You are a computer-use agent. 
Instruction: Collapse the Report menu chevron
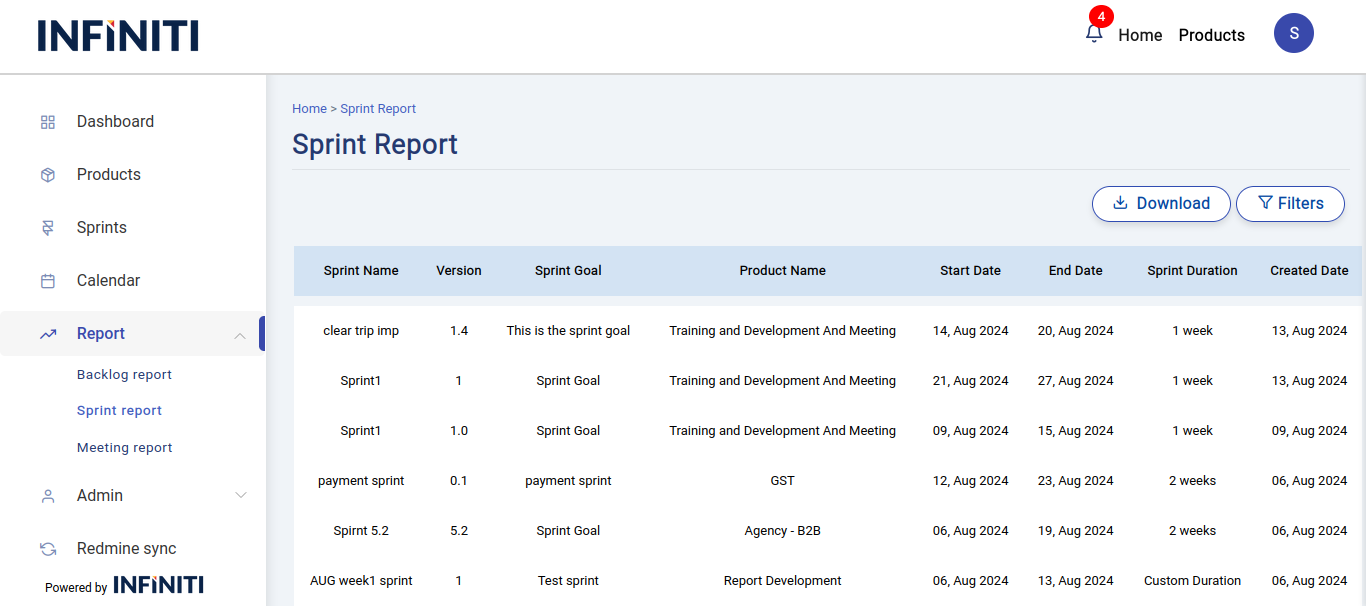[x=240, y=335]
